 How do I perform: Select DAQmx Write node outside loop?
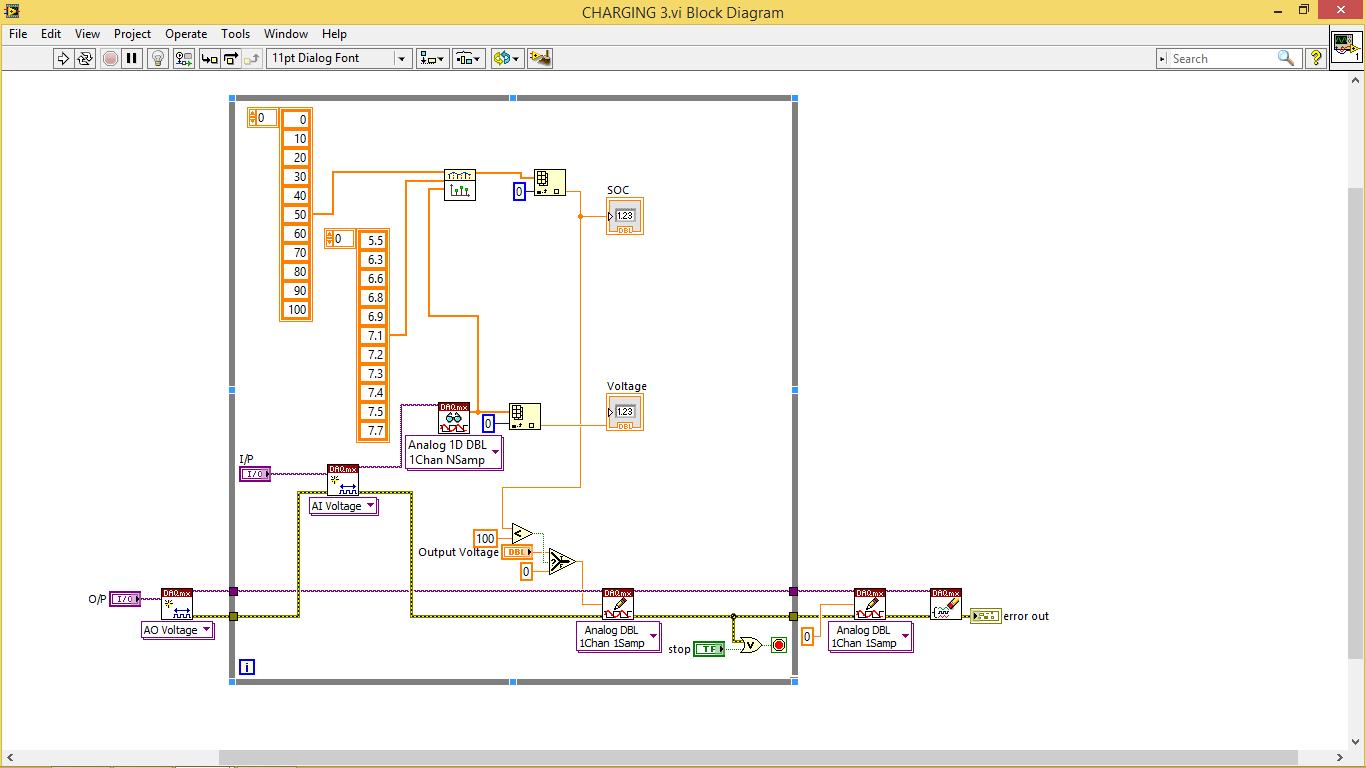[x=870, y=604]
